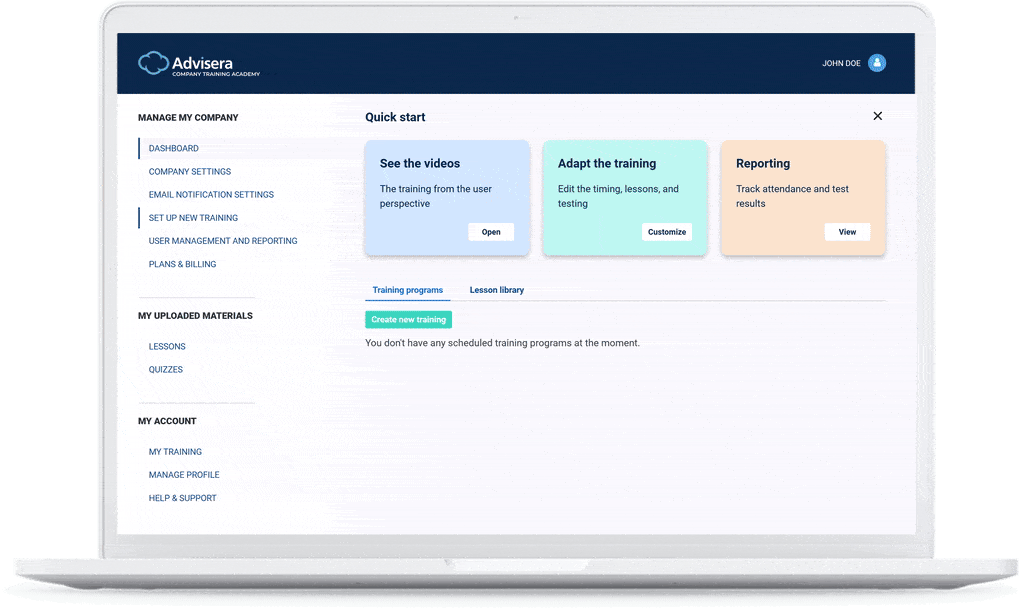The height and width of the screenshot is (610, 1022).
Task: Navigate to Plans & Billing
Action: (x=182, y=265)
